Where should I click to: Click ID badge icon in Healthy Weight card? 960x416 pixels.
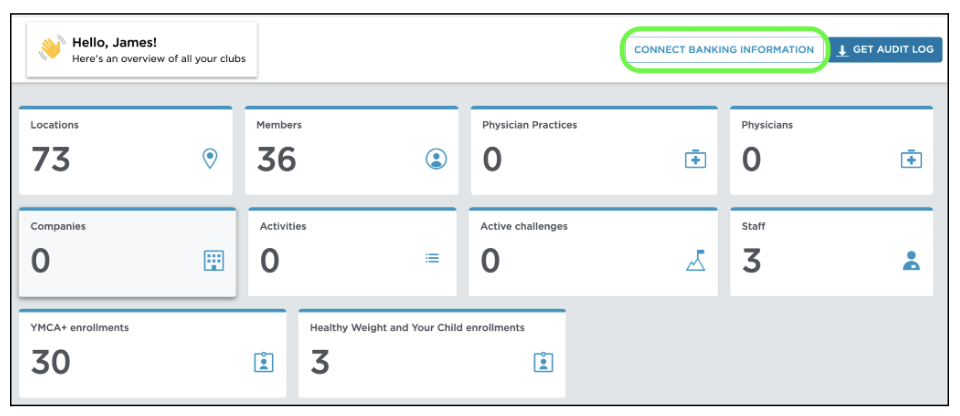click(543, 362)
